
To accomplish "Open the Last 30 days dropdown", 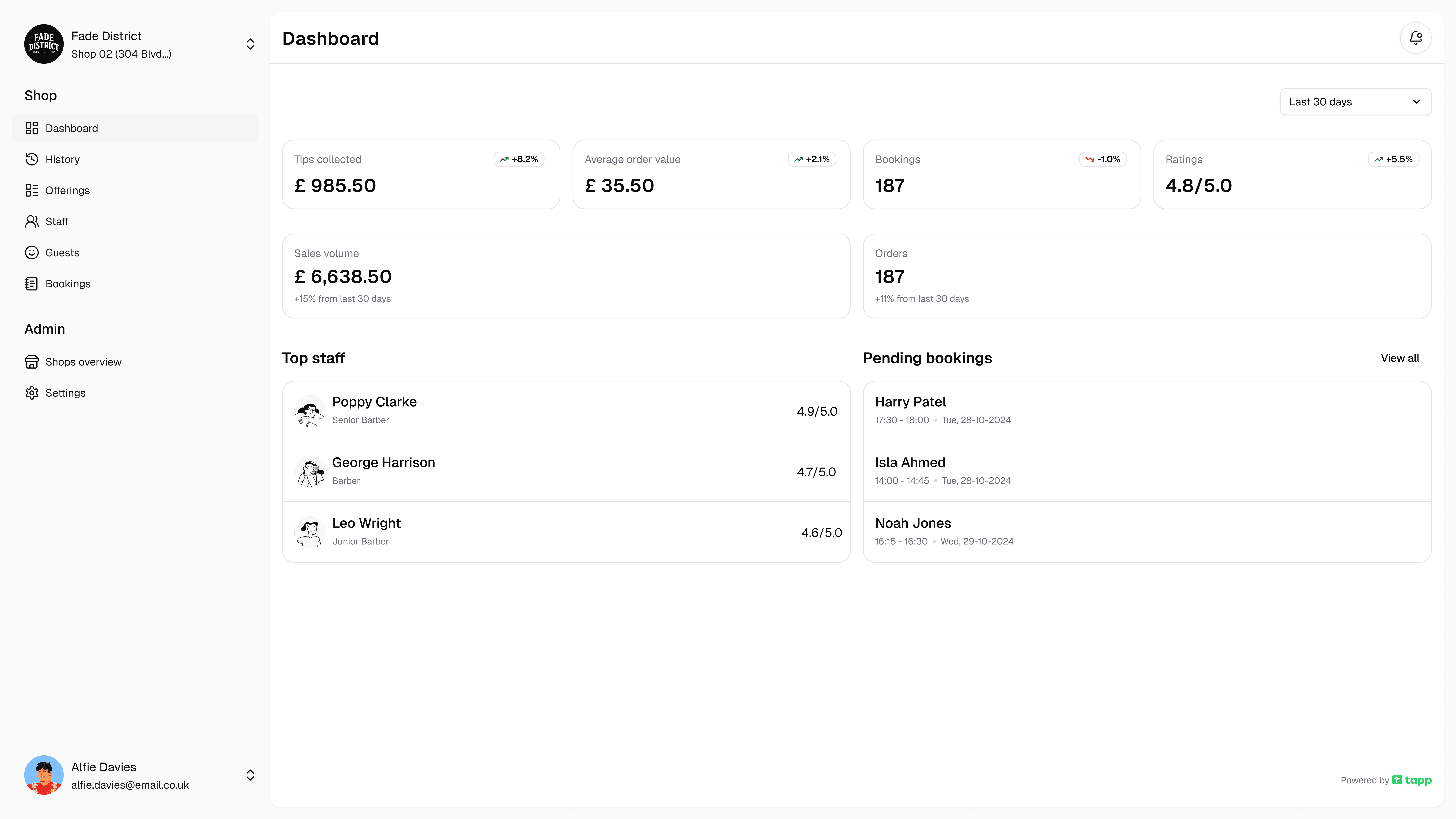I will pos(1355,102).
